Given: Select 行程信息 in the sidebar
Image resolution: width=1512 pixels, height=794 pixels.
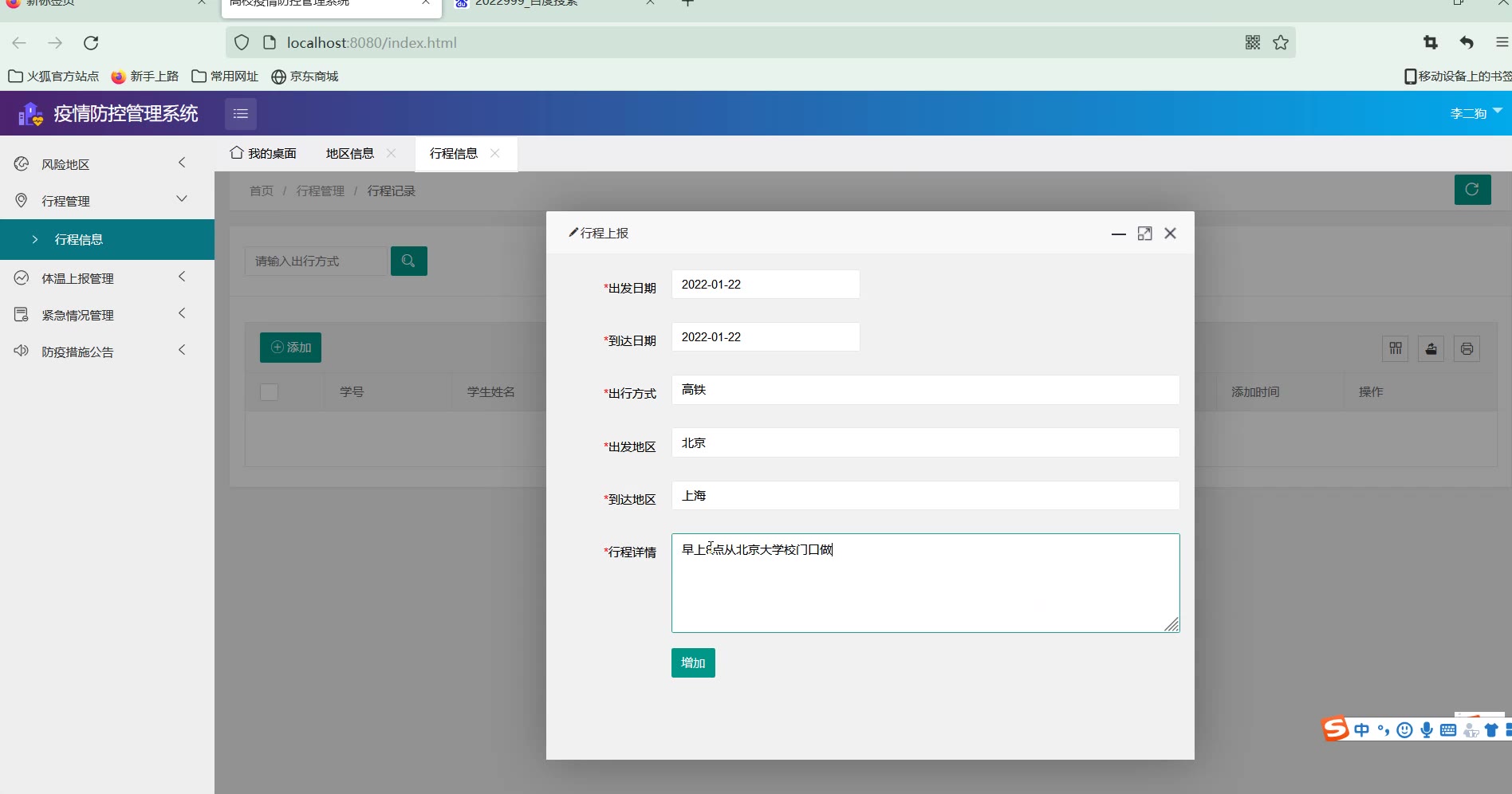Looking at the screenshot, I should [x=107, y=239].
